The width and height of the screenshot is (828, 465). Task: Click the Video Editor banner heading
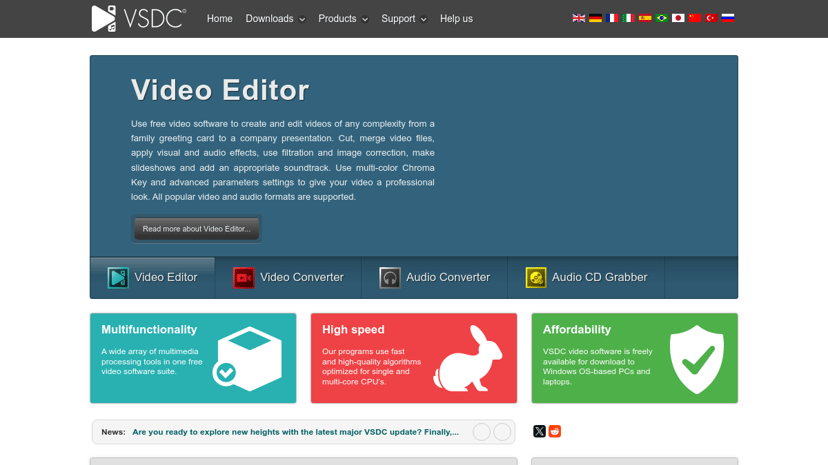click(x=220, y=90)
